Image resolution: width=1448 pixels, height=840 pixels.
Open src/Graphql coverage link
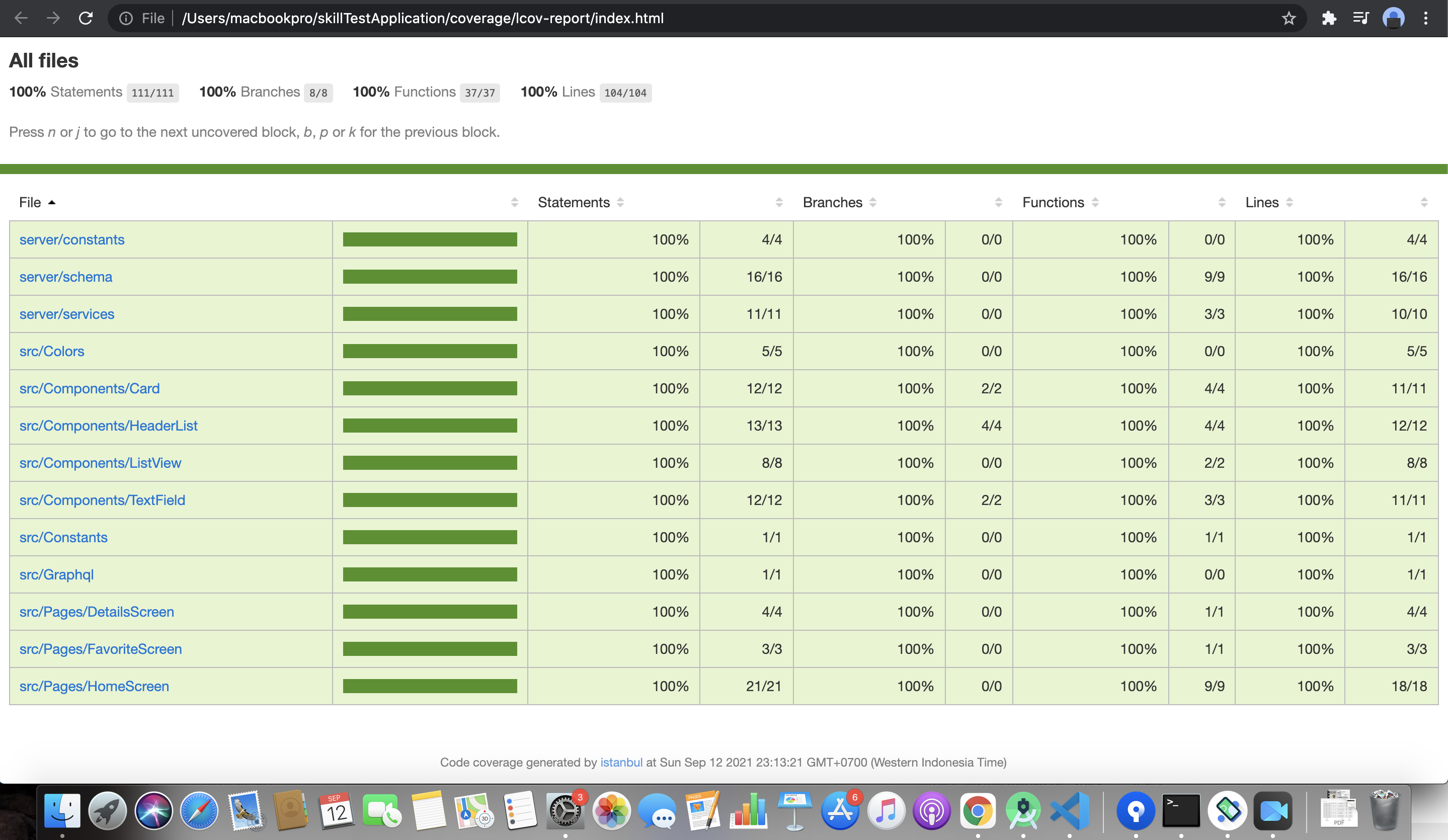pos(56,574)
